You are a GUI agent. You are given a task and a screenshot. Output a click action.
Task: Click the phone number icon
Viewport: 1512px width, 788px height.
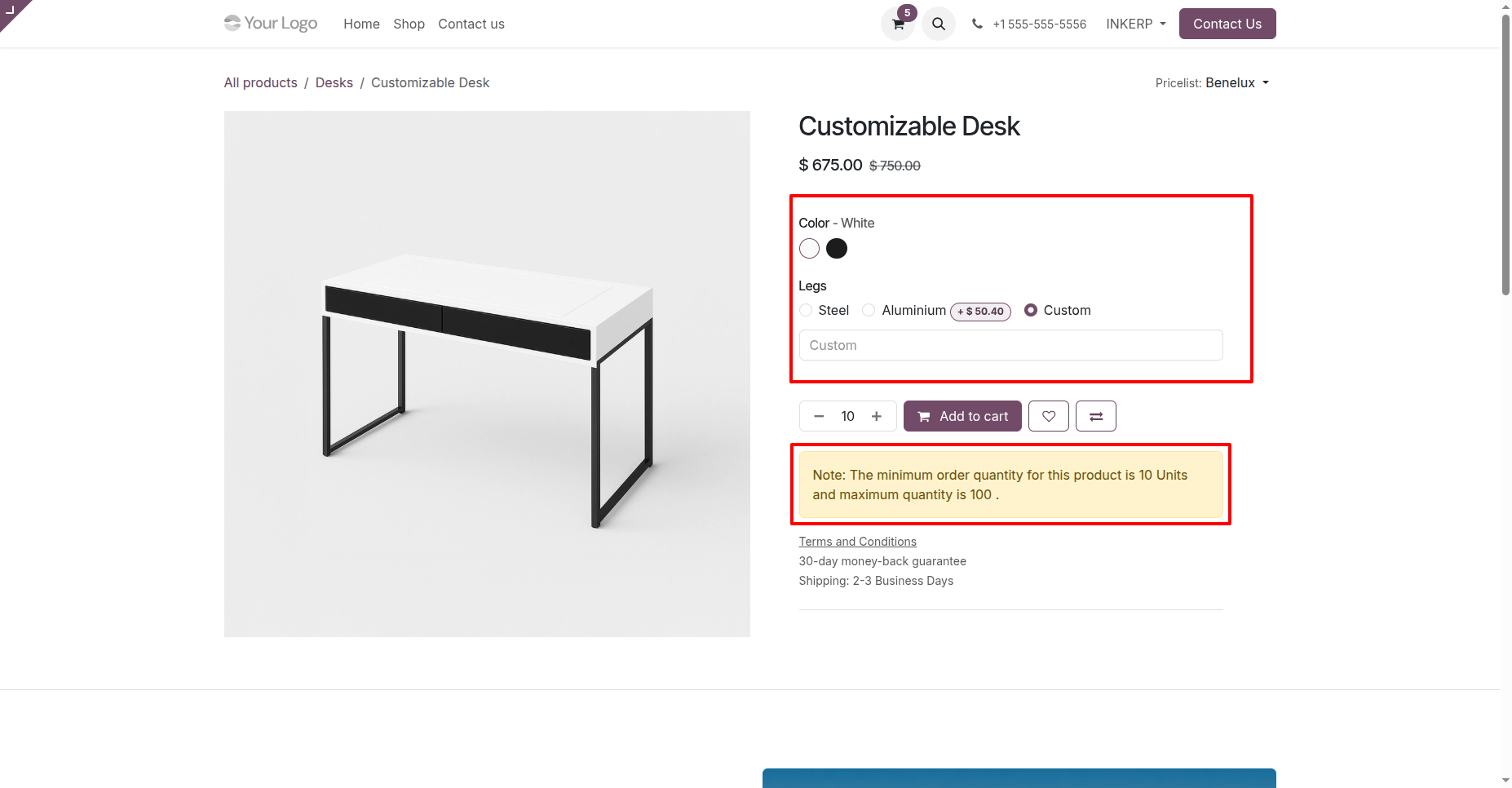[977, 24]
